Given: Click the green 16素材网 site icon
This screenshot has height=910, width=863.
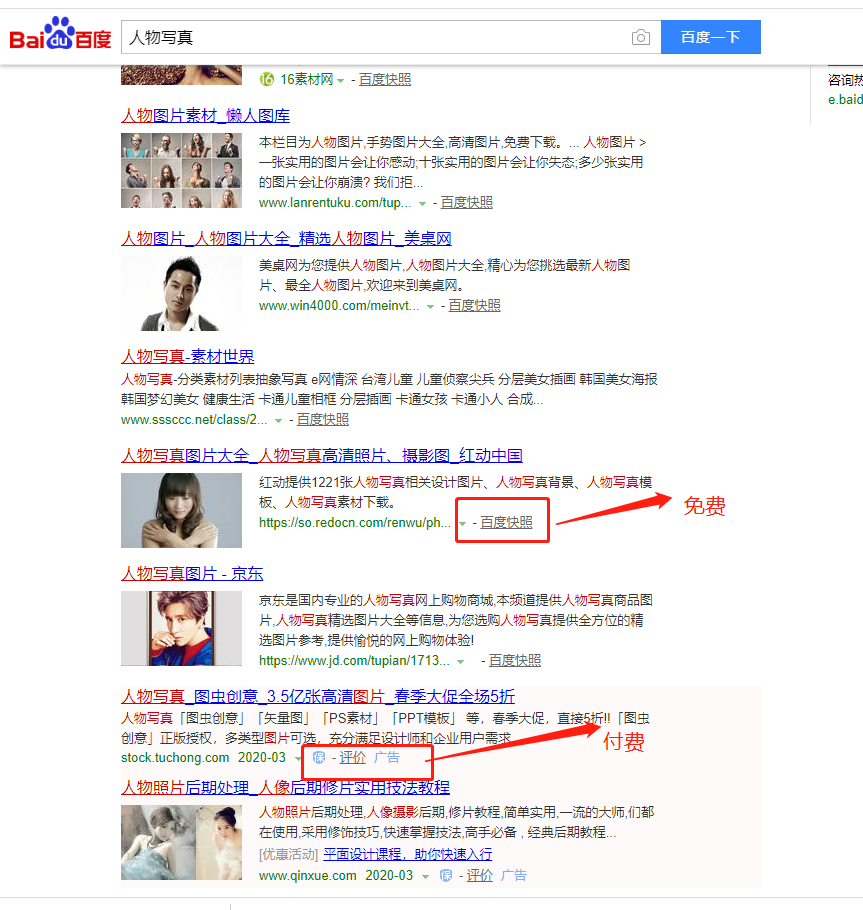Looking at the screenshot, I should 267,79.
